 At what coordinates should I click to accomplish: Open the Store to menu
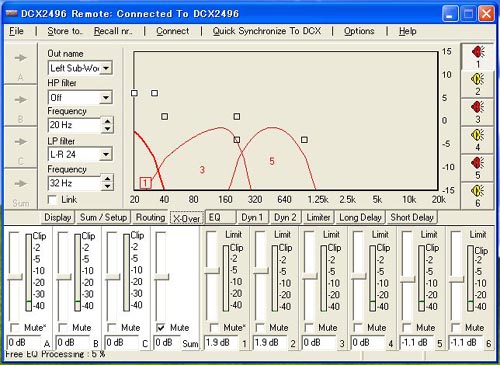tap(65, 31)
